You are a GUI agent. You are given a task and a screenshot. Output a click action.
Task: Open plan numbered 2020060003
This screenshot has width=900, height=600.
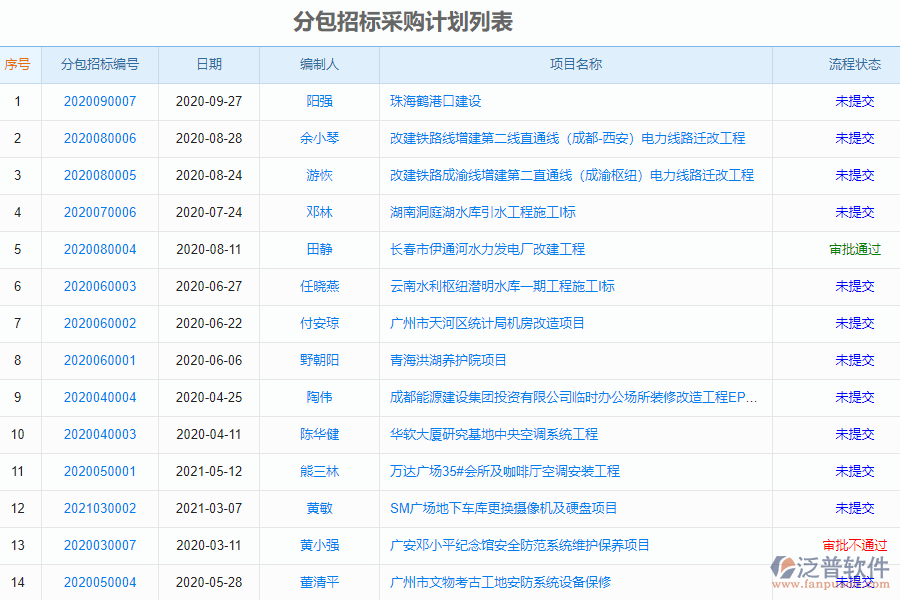(x=101, y=286)
